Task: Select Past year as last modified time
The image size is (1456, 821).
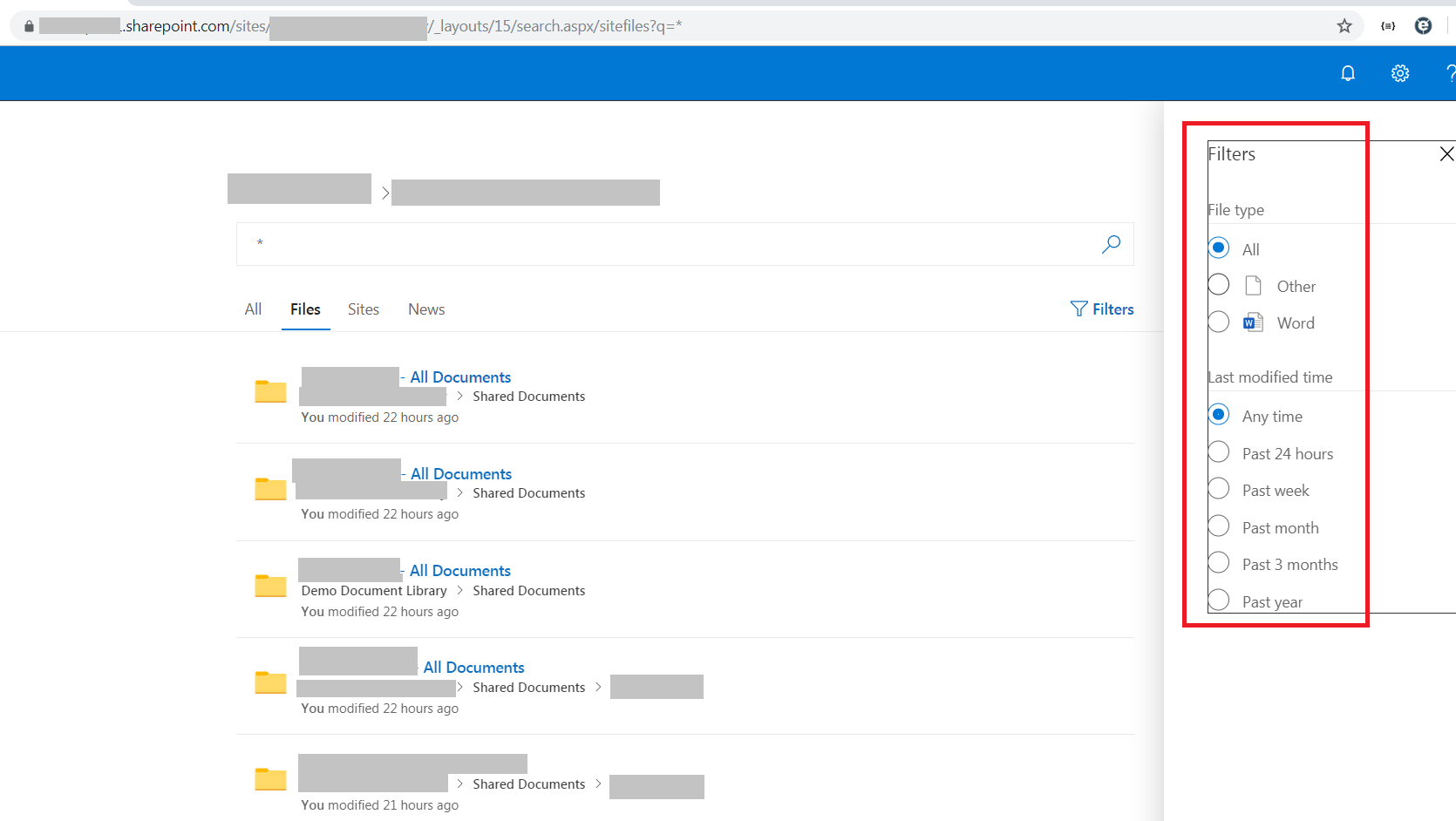Action: pos(1218,600)
